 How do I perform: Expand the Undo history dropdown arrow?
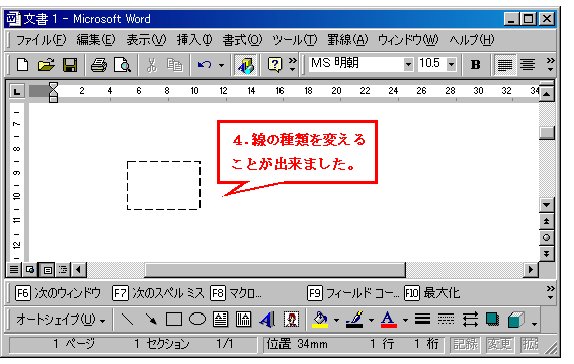221,65
